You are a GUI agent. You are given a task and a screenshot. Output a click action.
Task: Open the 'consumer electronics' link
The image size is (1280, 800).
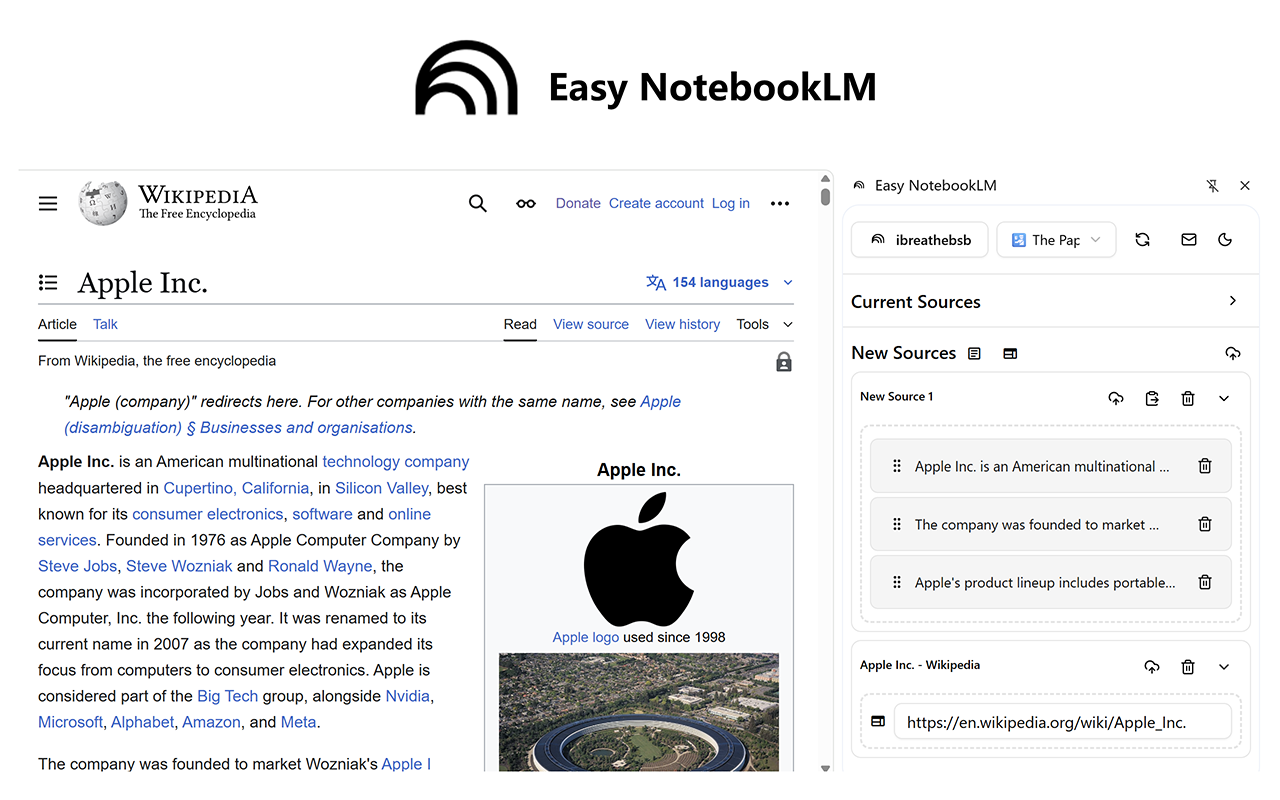[x=208, y=513]
